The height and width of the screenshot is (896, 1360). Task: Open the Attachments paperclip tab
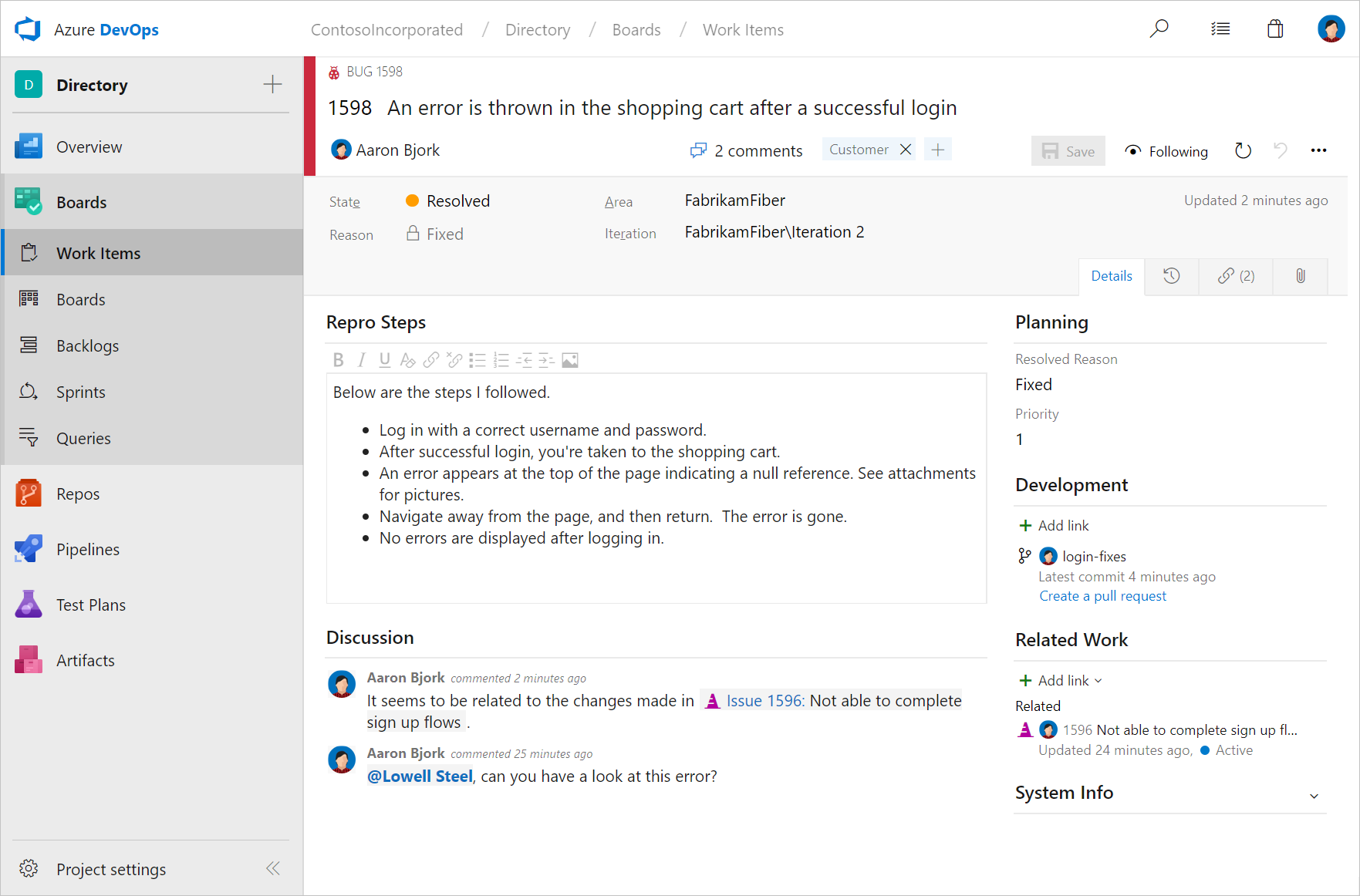click(1300, 276)
